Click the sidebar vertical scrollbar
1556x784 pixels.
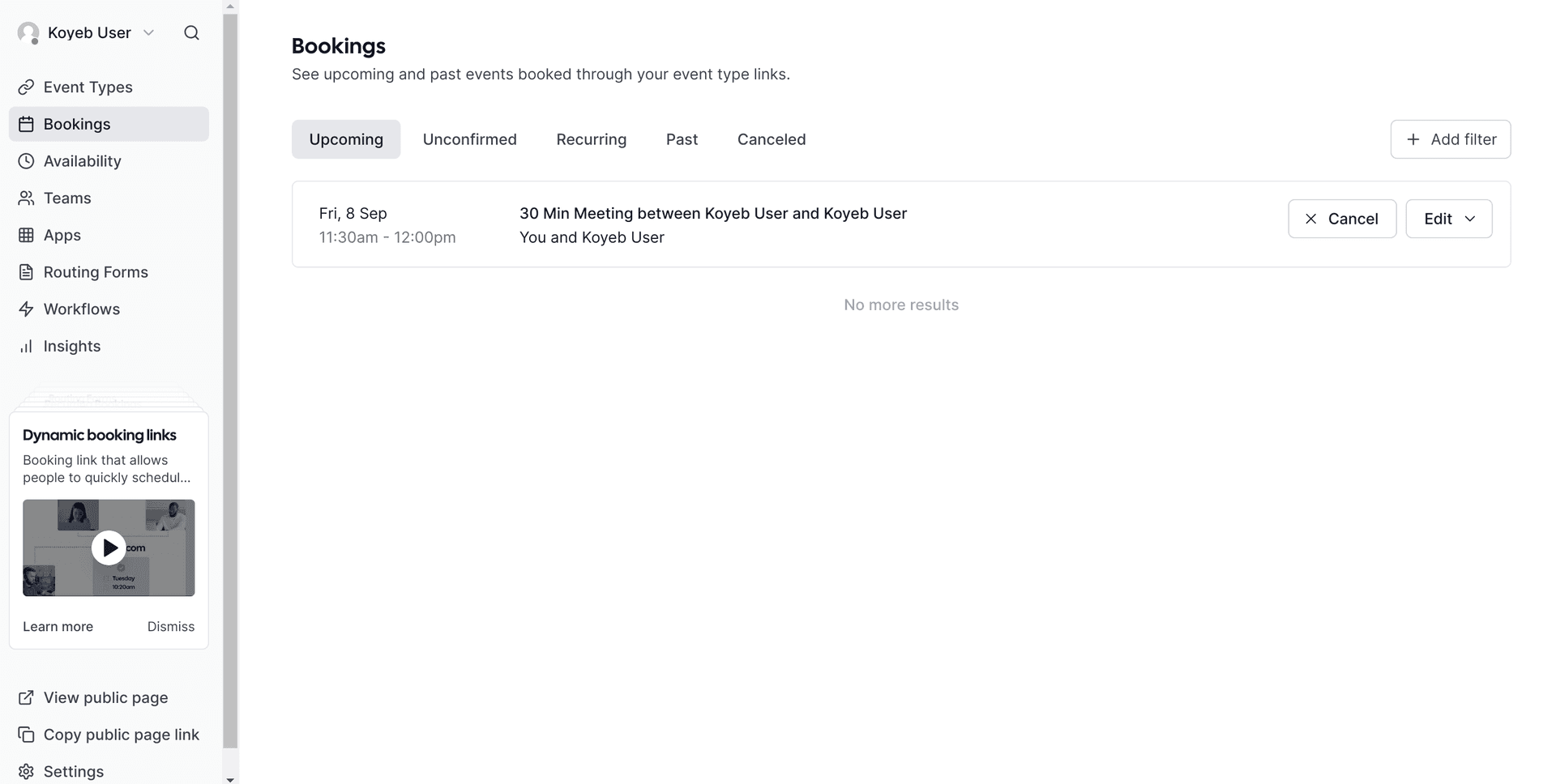(x=230, y=381)
